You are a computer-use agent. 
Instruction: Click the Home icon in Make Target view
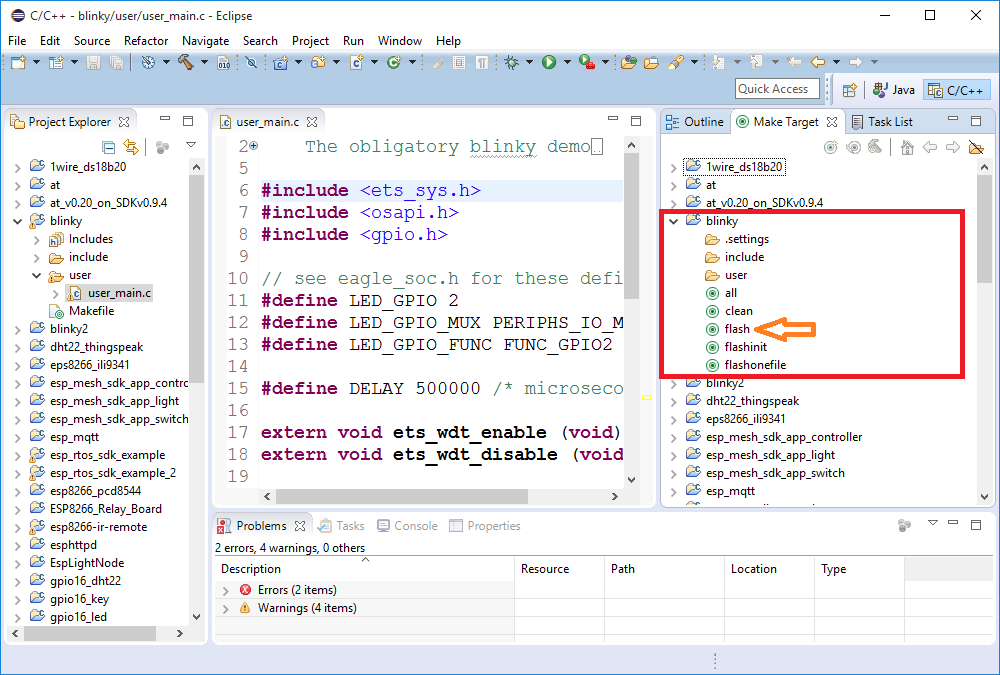coord(907,146)
